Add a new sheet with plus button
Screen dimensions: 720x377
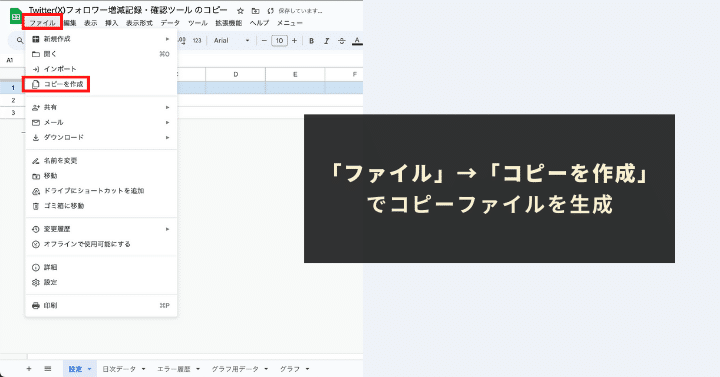(29, 369)
